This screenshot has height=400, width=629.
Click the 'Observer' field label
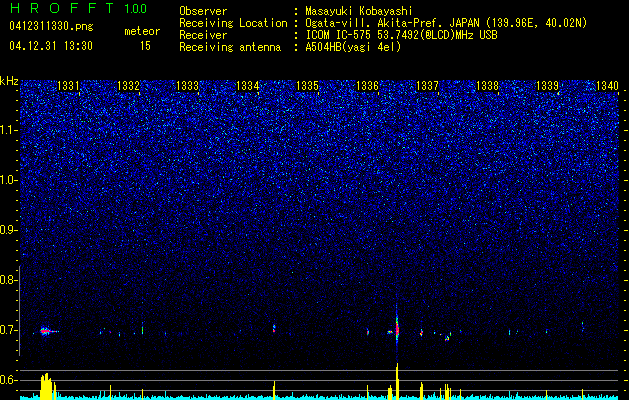tap(203, 11)
